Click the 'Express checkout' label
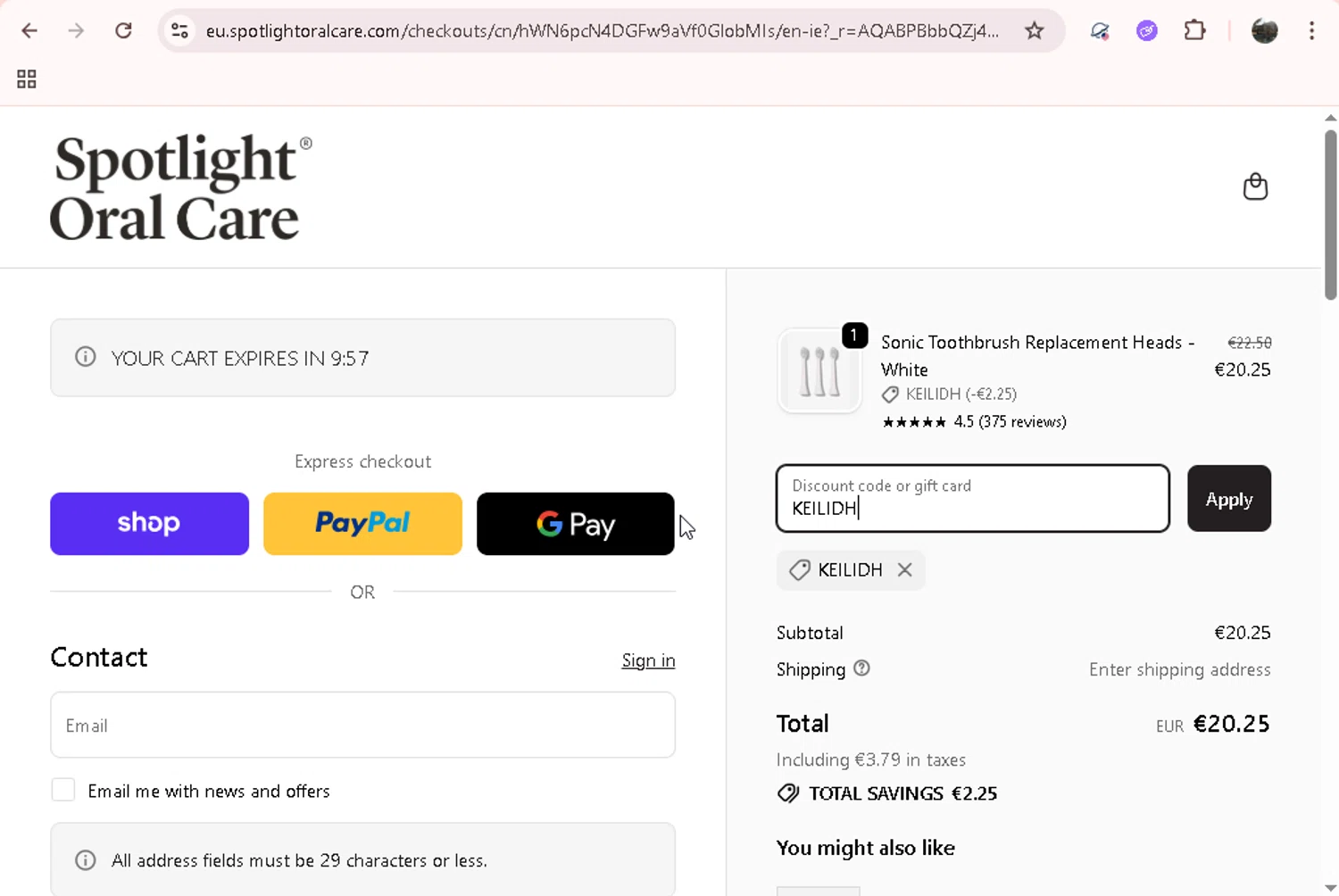 (362, 461)
